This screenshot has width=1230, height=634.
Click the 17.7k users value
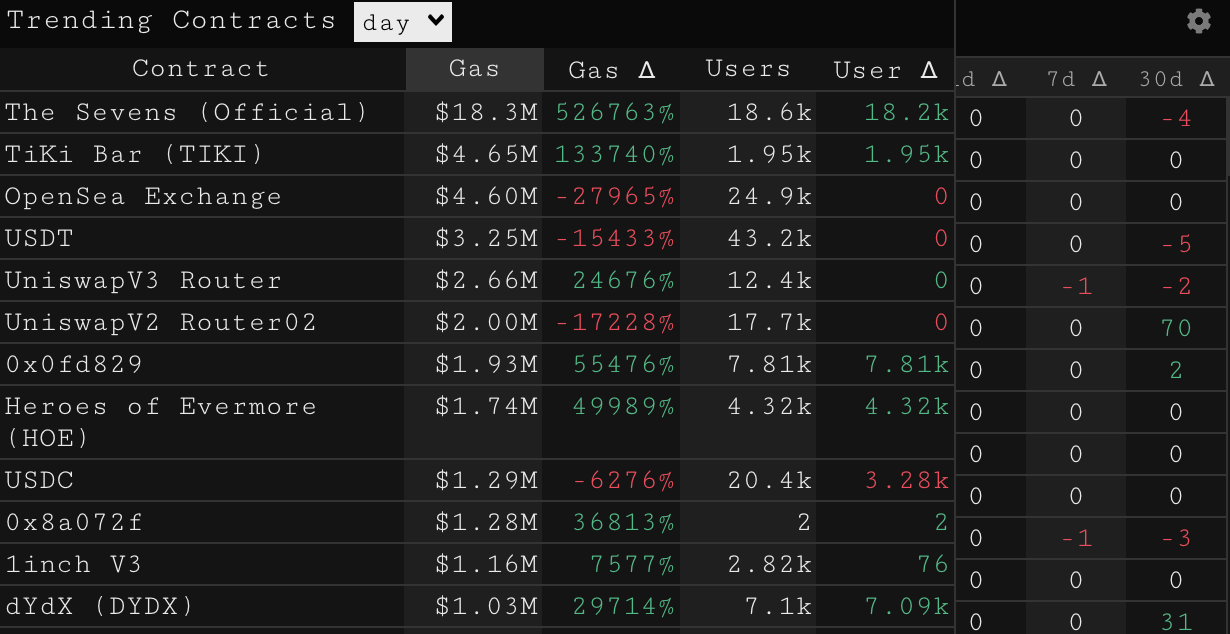(770, 322)
